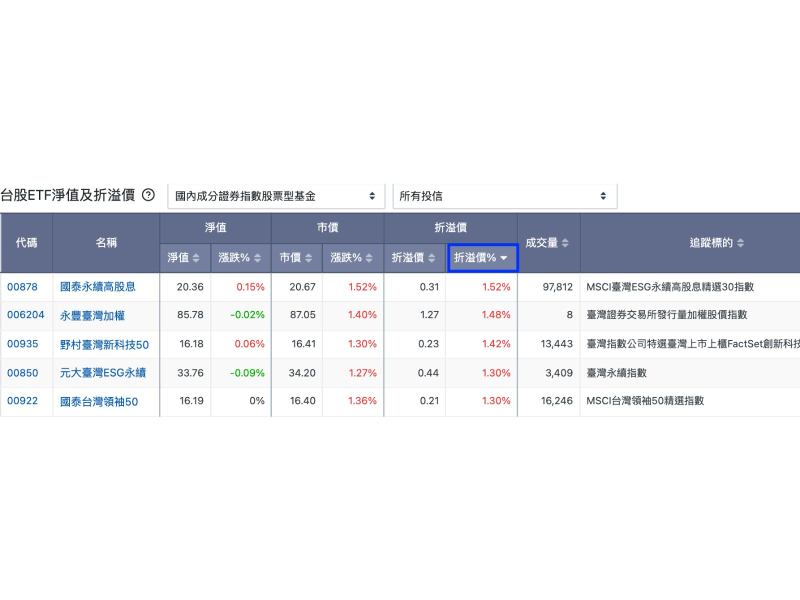The width and height of the screenshot is (800, 600).
Task: Open ETF code 00878 link
Action: 22,287
